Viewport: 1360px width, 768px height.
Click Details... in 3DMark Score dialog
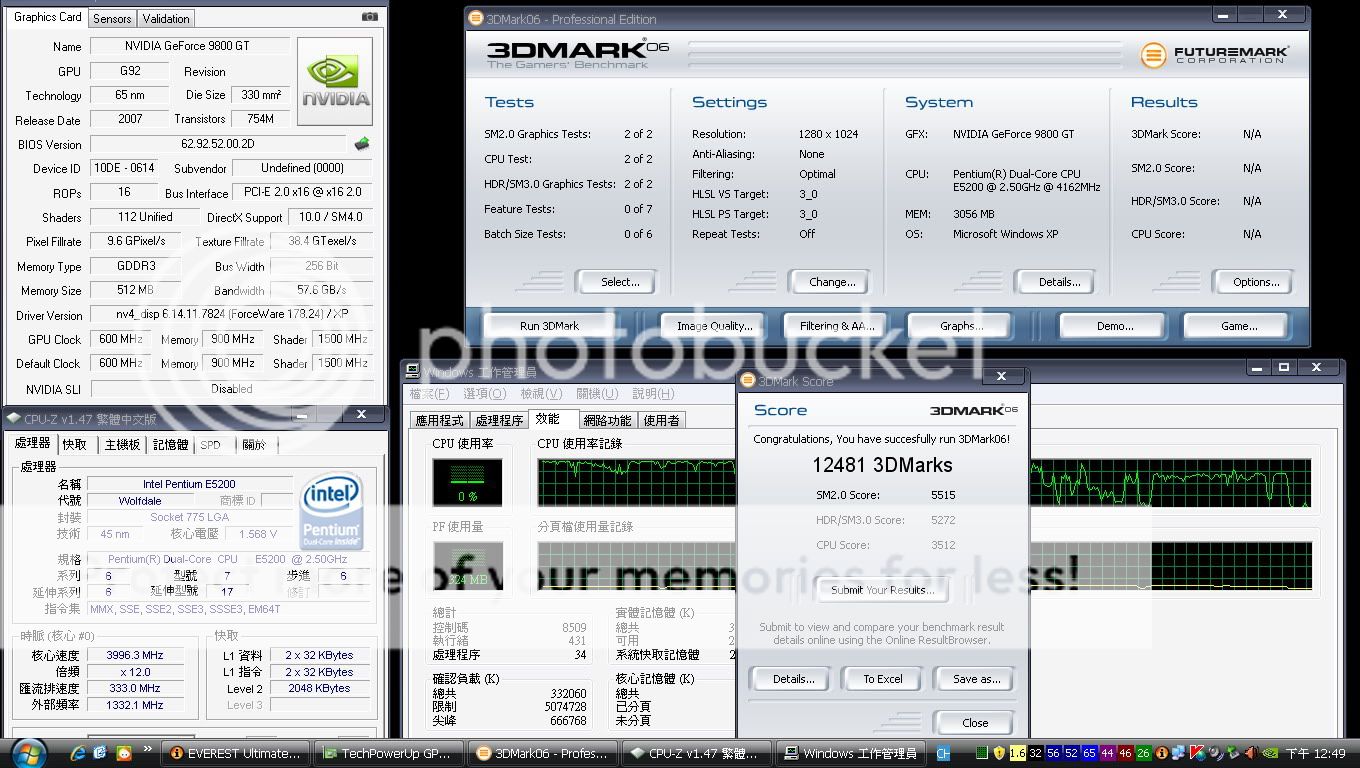click(x=793, y=679)
